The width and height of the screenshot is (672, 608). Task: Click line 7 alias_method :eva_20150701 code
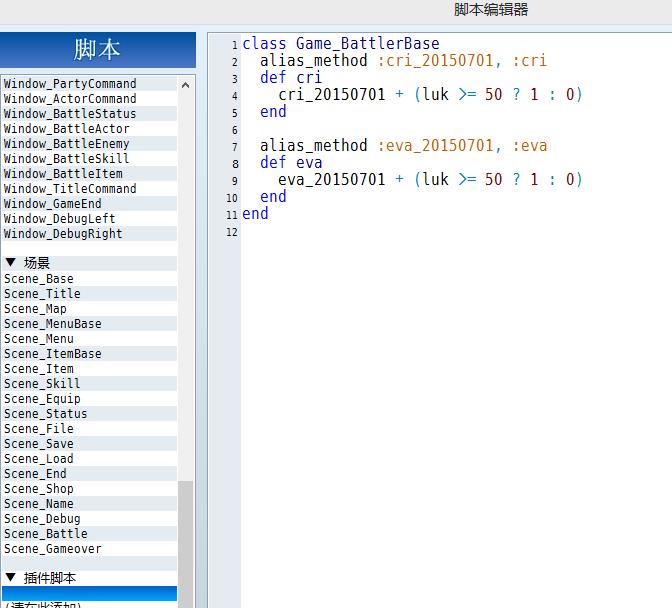pyautogui.click(x=403, y=146)
